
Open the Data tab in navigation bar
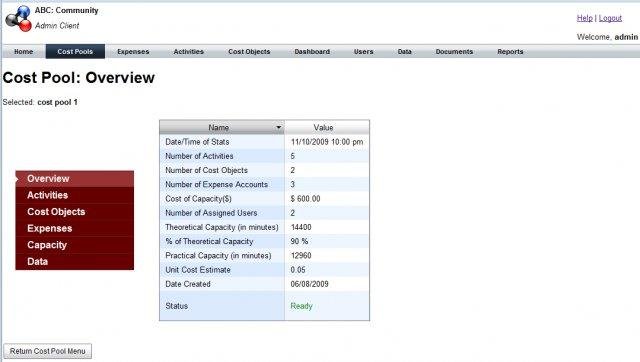coord(404,51)
